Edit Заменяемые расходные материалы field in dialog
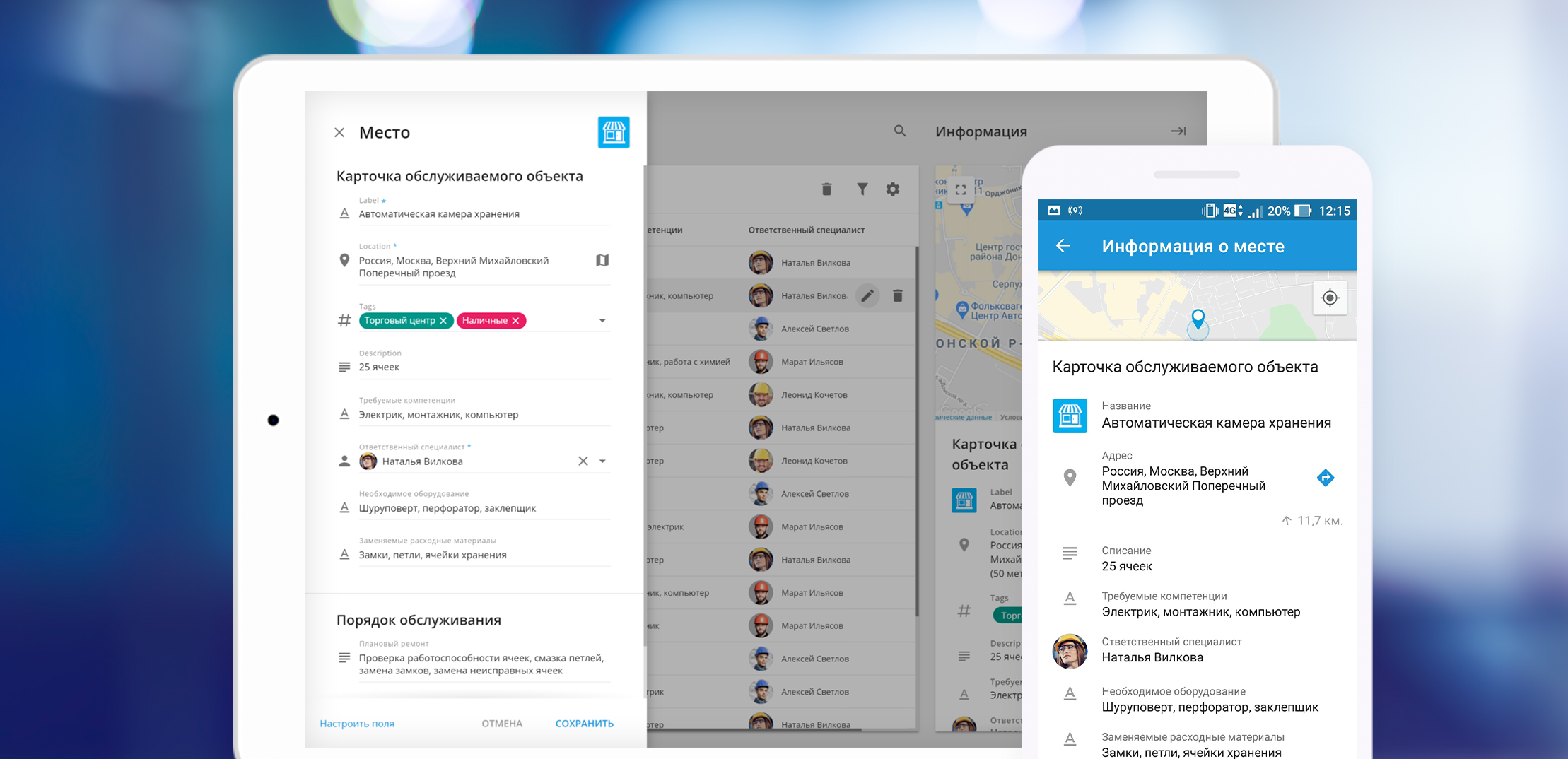Screen dimensions: 1568x759 (x=484, y=555)
